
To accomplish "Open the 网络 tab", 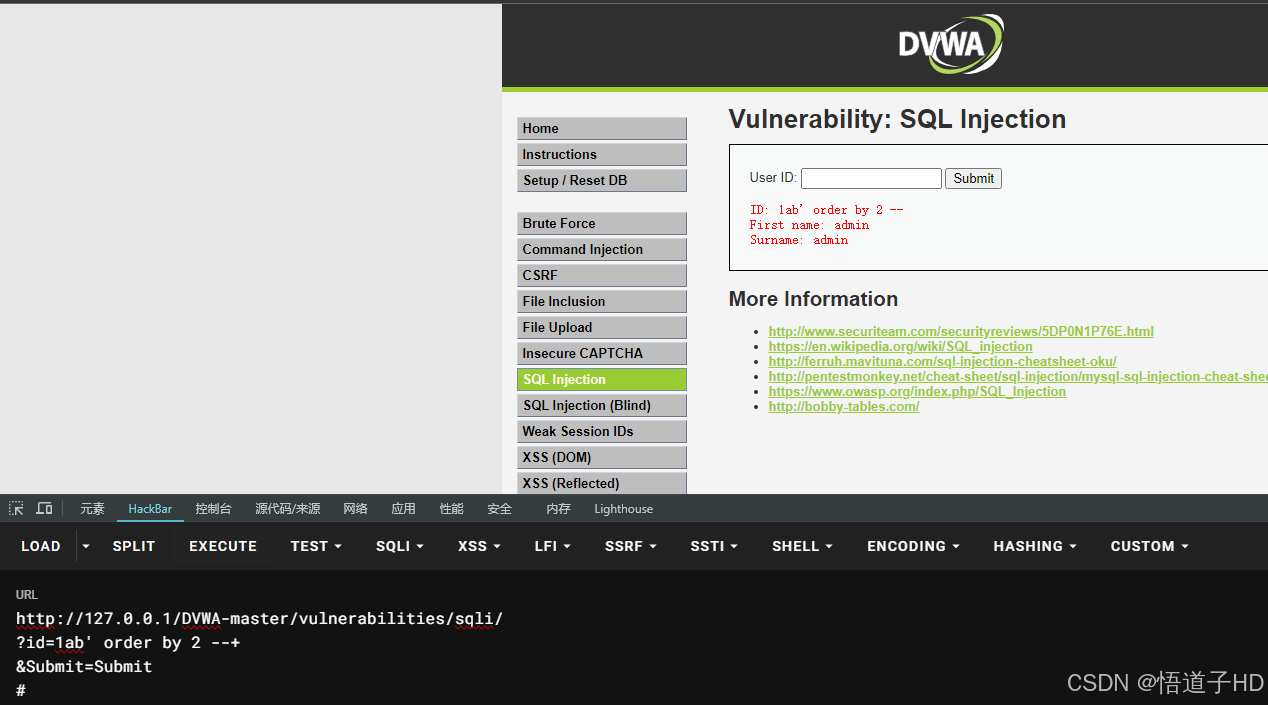I will 355,509.
